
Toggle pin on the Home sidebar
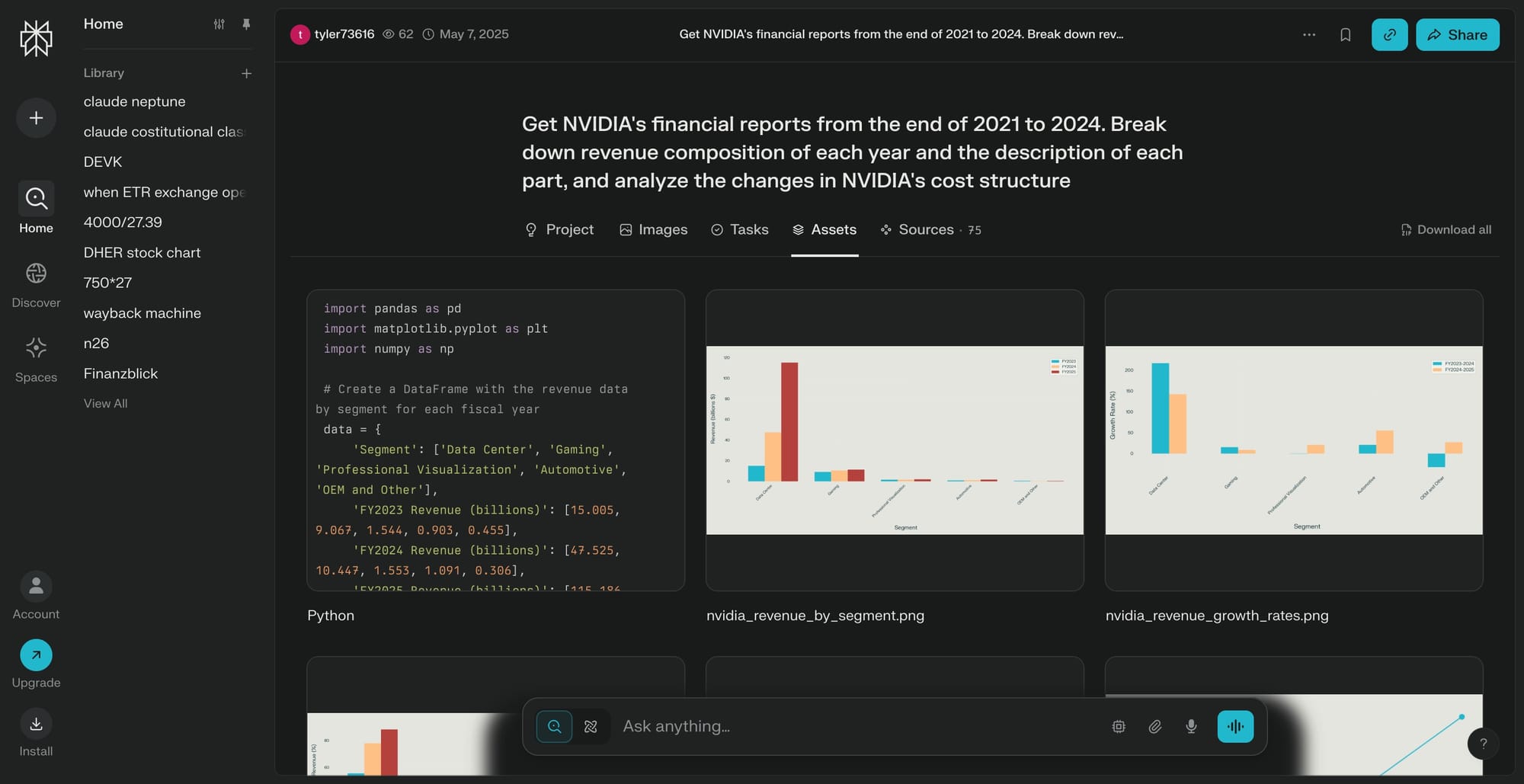246,24
